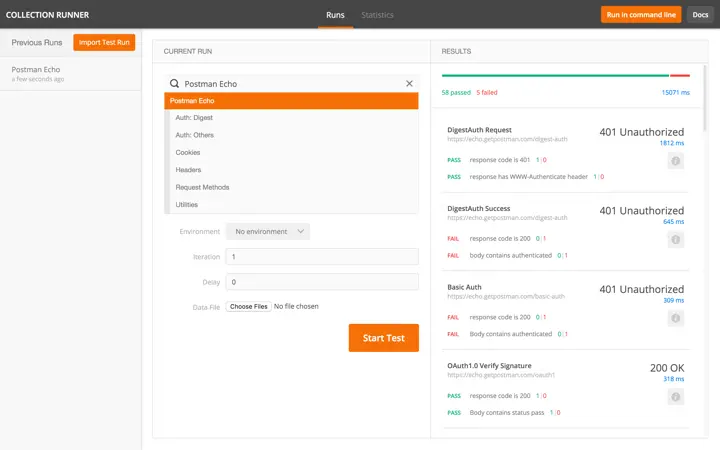This screenshot has height=450, width=720.
Task: Select the Auth: Others folder
Action: coord(294,135)
